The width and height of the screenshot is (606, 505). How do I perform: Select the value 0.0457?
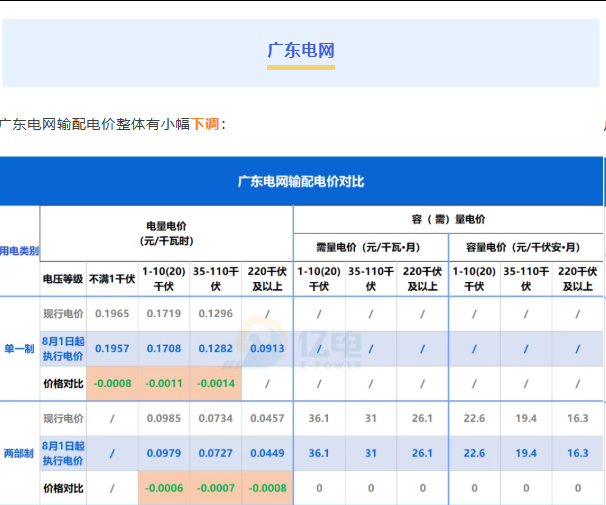click(267, 418)
